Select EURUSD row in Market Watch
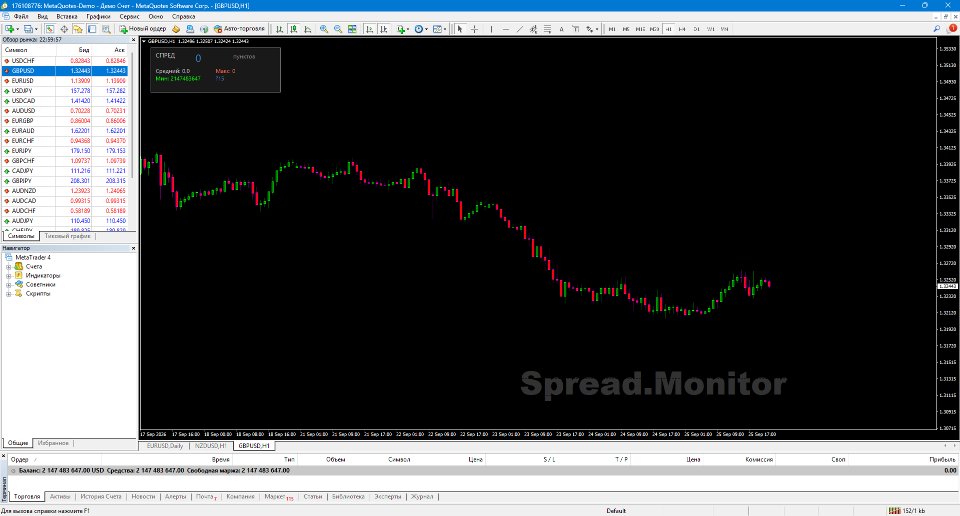 click(65, 81)
